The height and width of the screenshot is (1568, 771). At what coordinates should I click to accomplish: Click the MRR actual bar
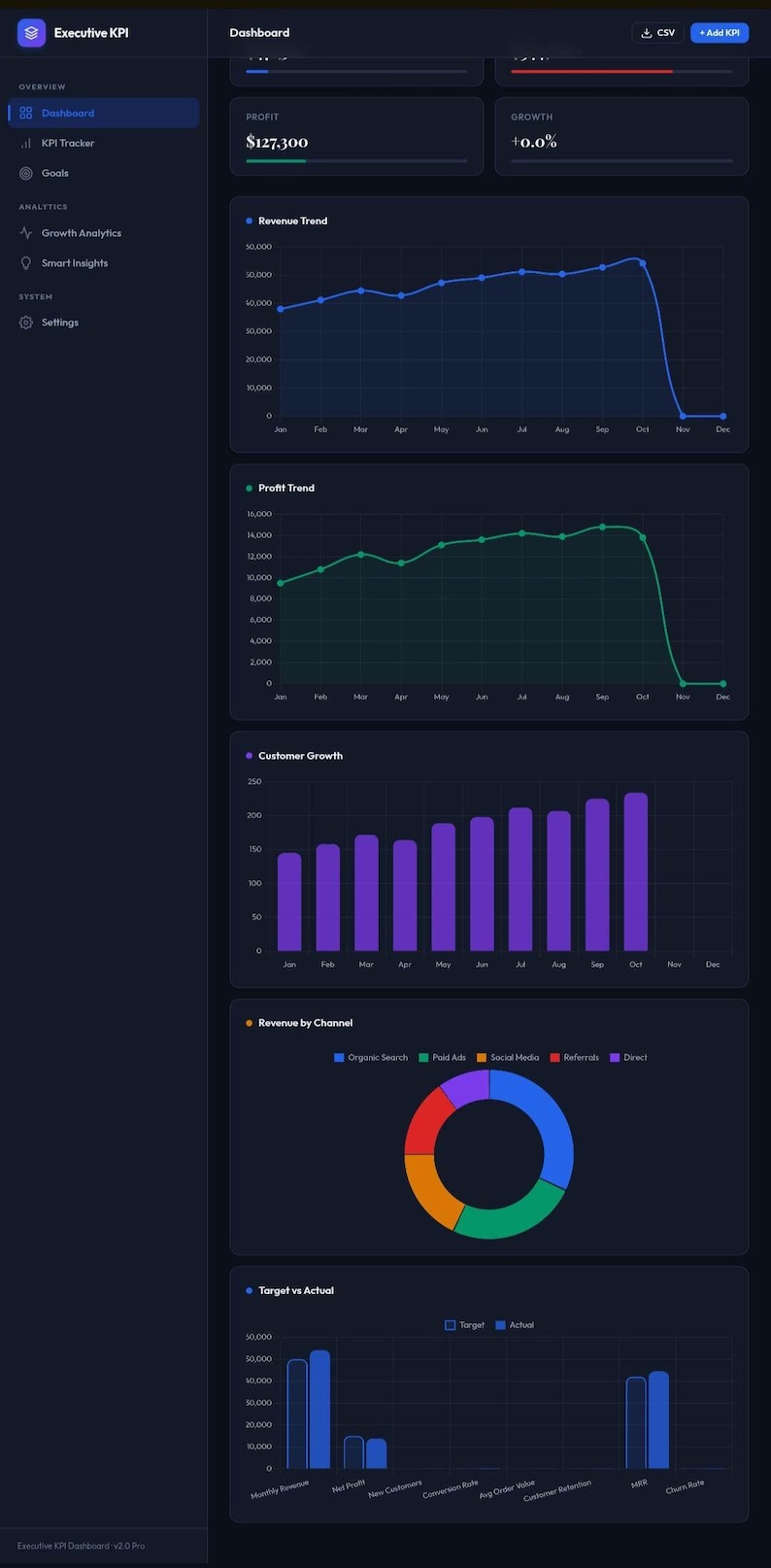tap(658, 1420)
